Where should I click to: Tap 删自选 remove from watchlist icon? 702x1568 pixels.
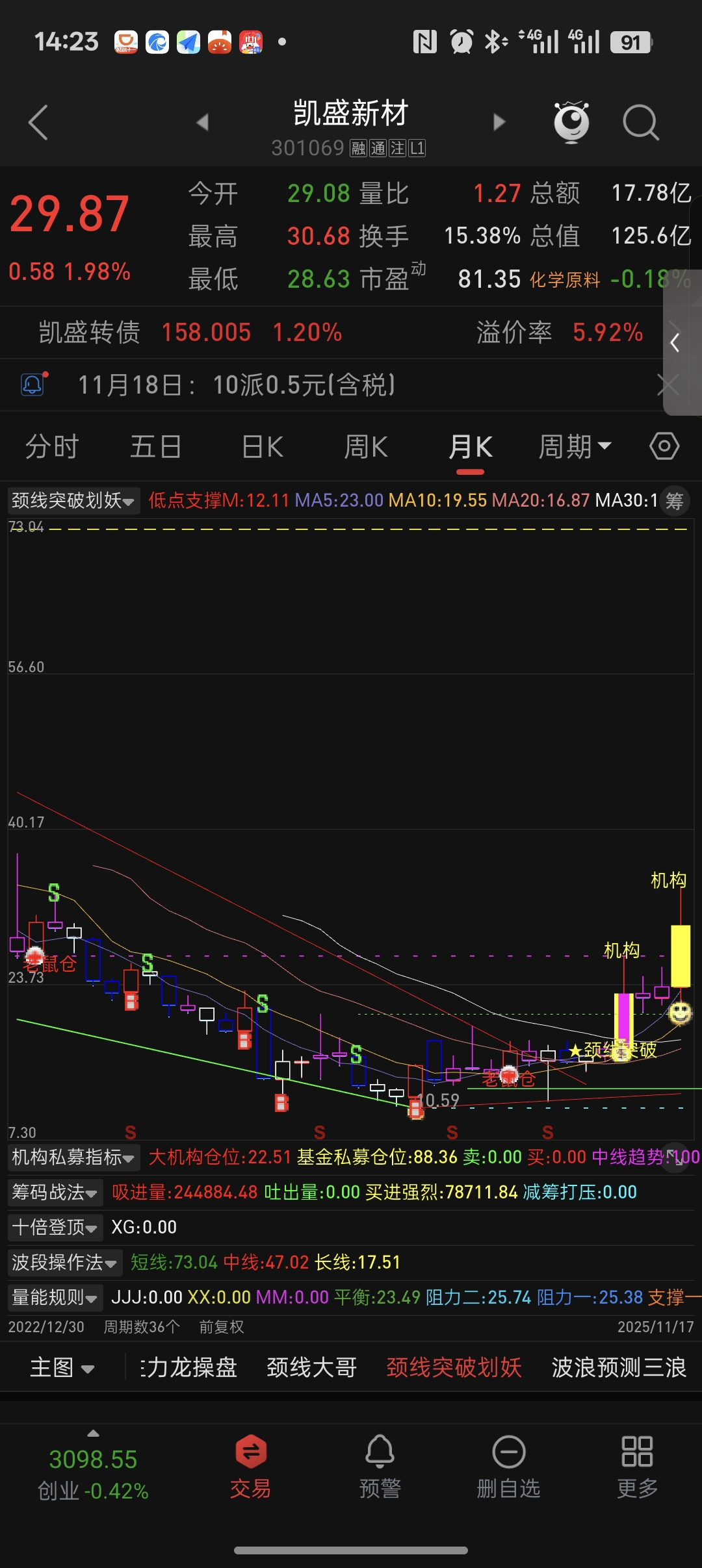(509, 1466)
